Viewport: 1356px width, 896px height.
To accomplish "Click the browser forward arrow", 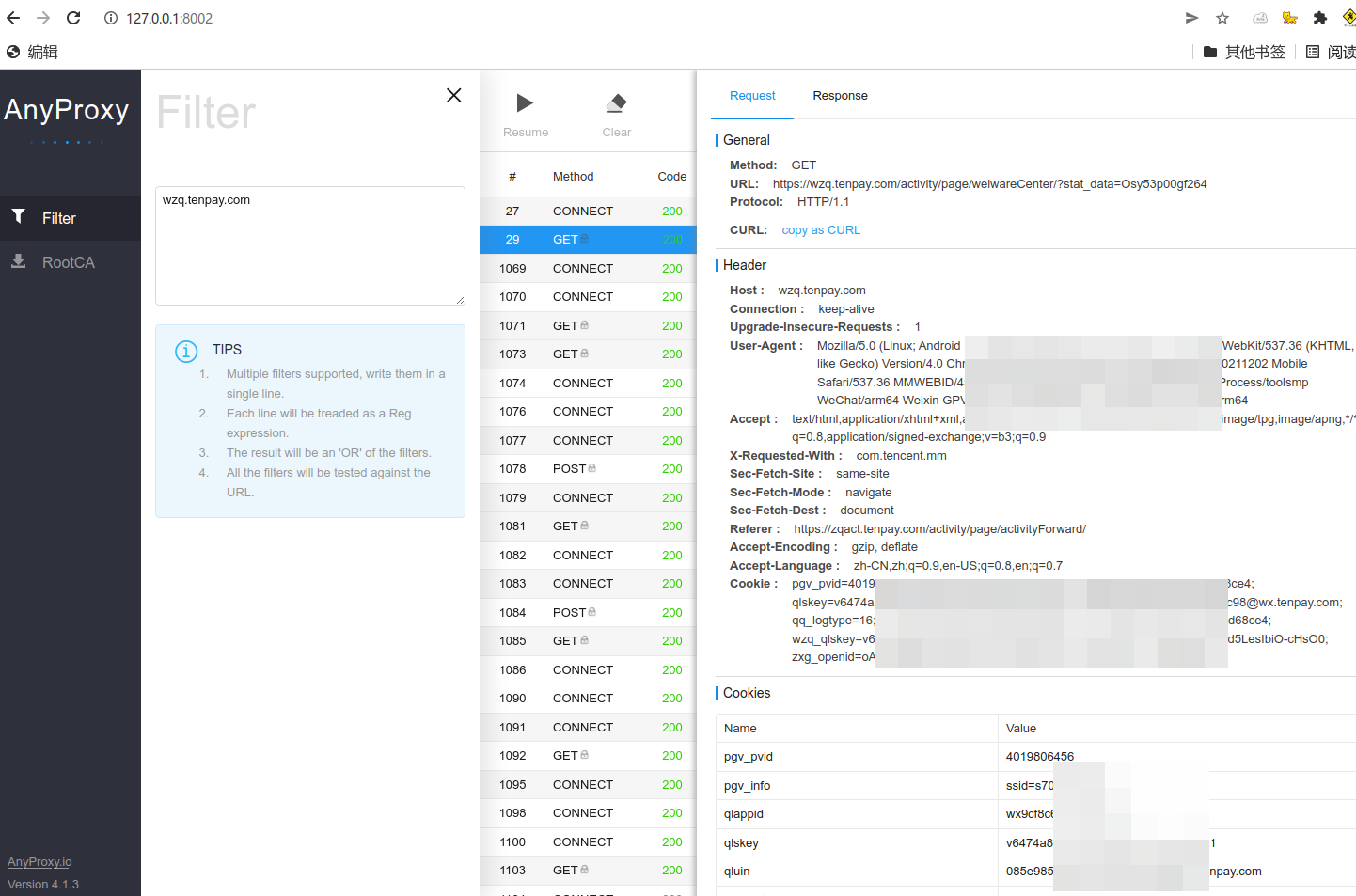I will pyautogui.click(x=43, y=18).
